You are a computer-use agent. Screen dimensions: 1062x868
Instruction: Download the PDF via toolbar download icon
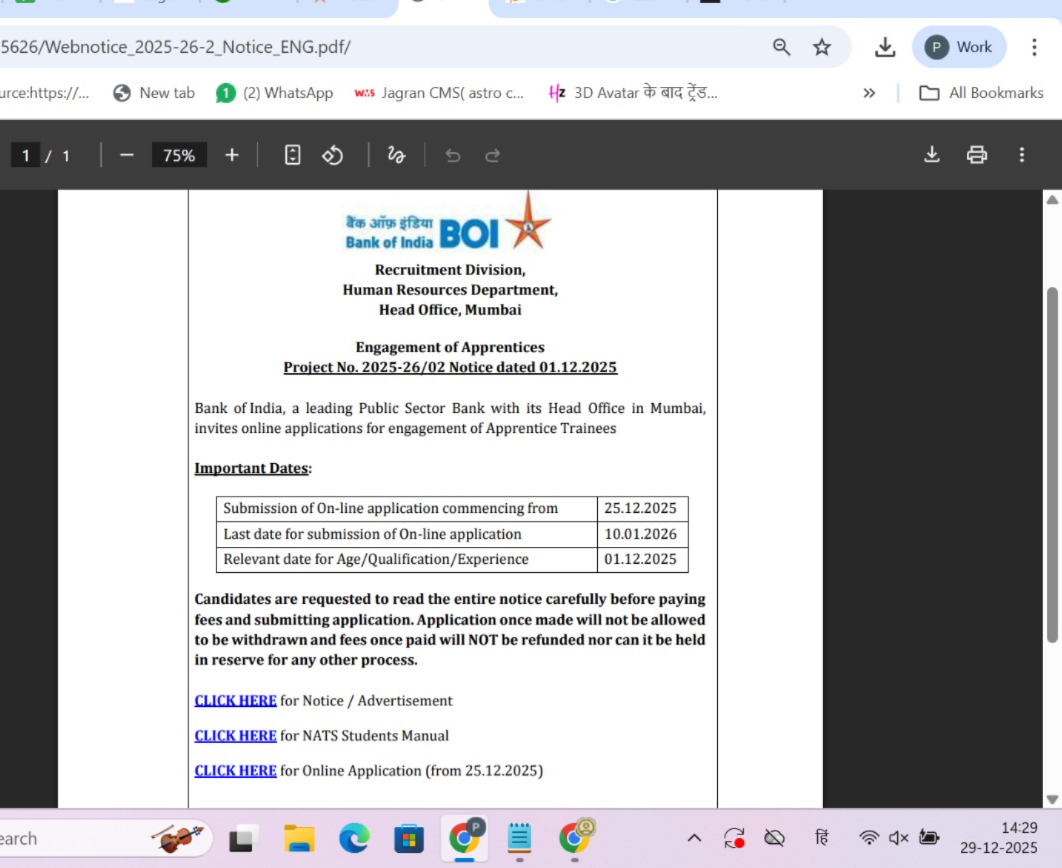932,155
